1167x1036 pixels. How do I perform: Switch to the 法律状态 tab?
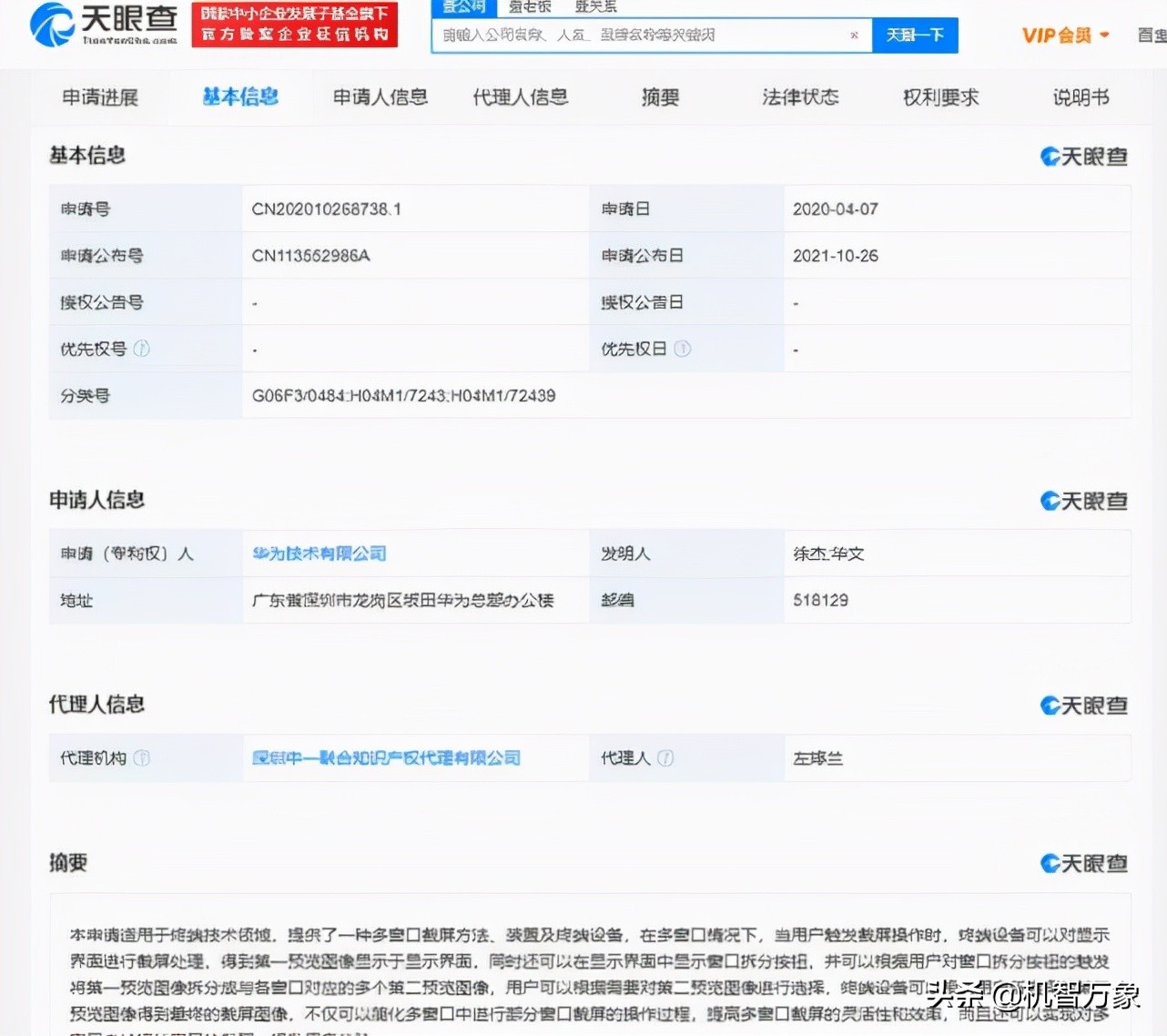click(x=800, y=97)
